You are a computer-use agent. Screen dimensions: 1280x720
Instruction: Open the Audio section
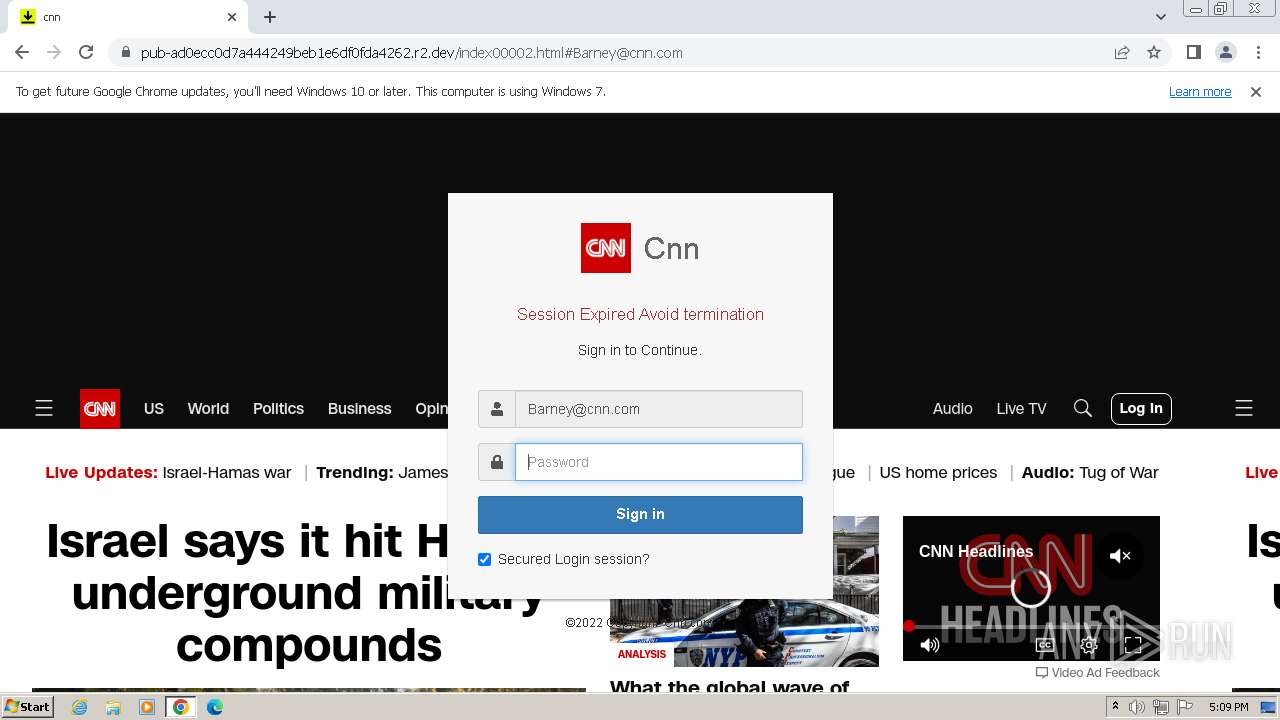pos(952,408)
